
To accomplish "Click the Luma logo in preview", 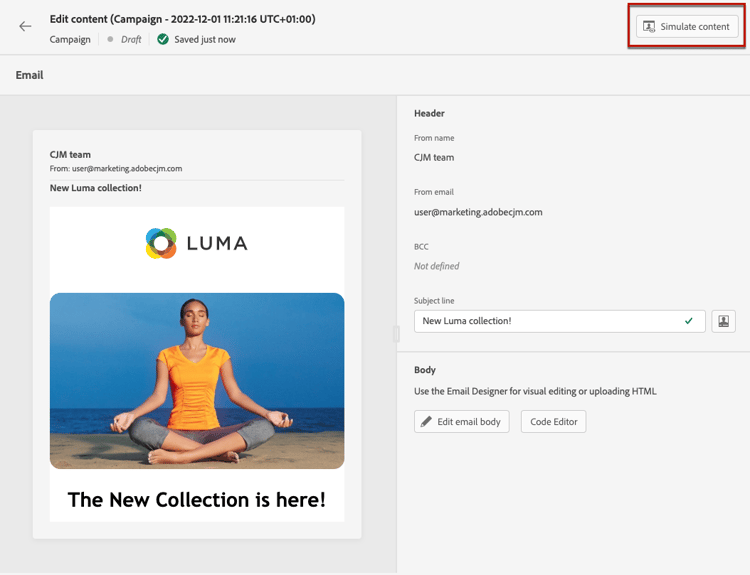I will (197, 243).
